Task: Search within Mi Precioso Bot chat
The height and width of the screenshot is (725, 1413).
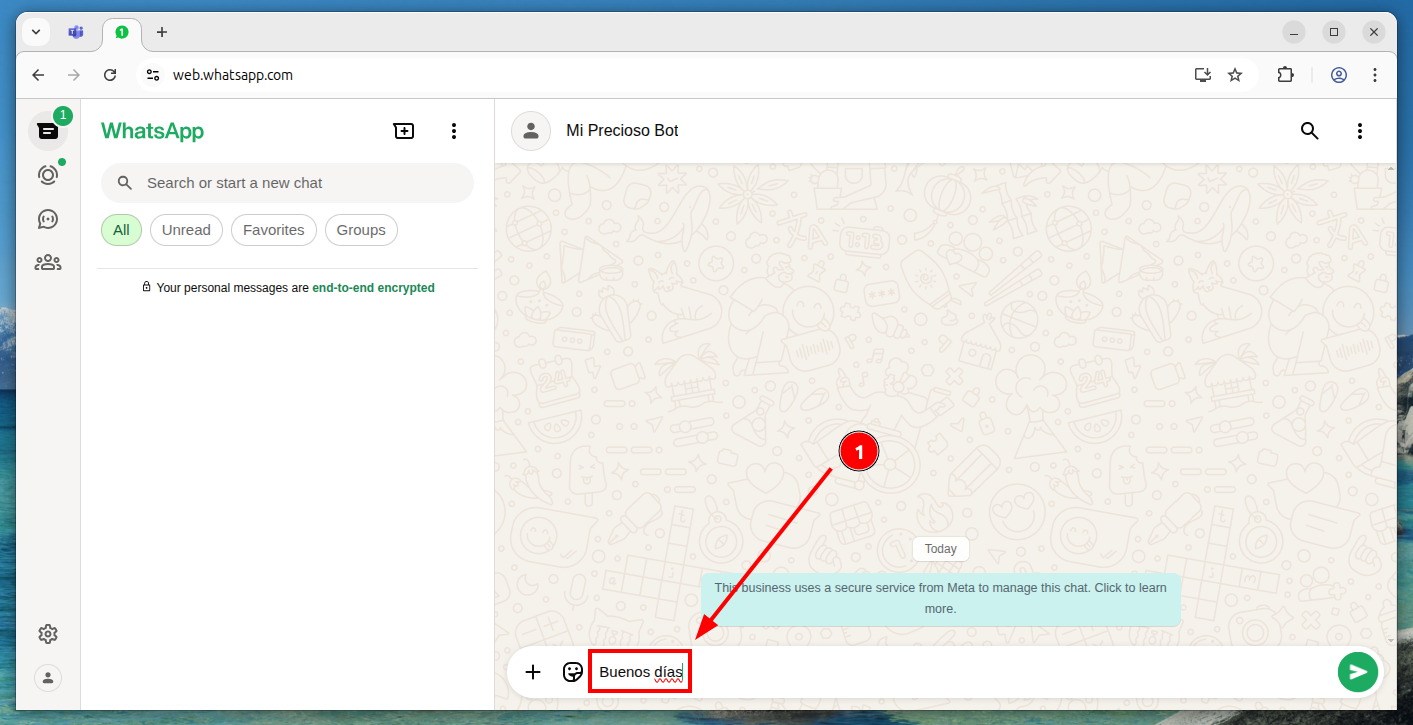Action: coord(1309,131)
